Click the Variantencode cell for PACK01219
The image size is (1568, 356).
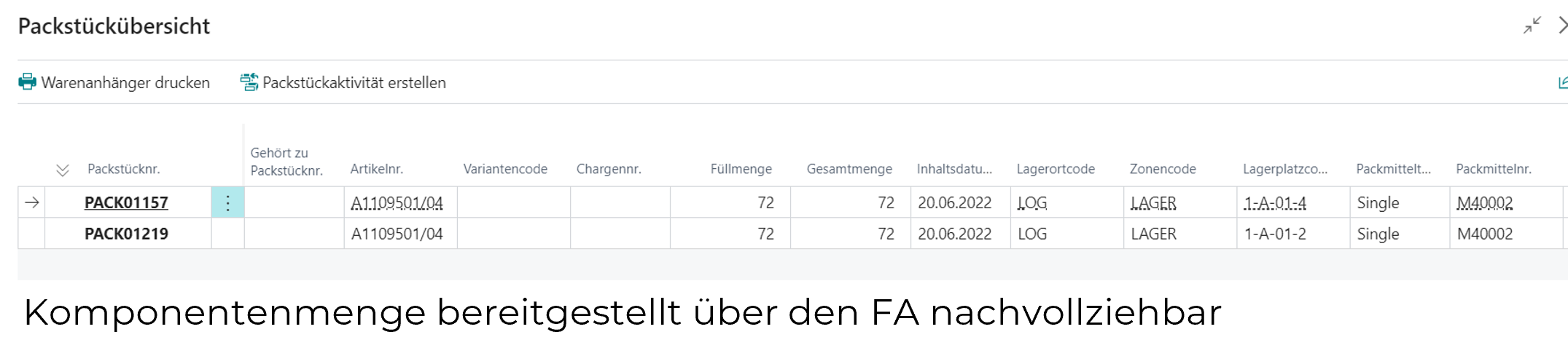point(513,234)
